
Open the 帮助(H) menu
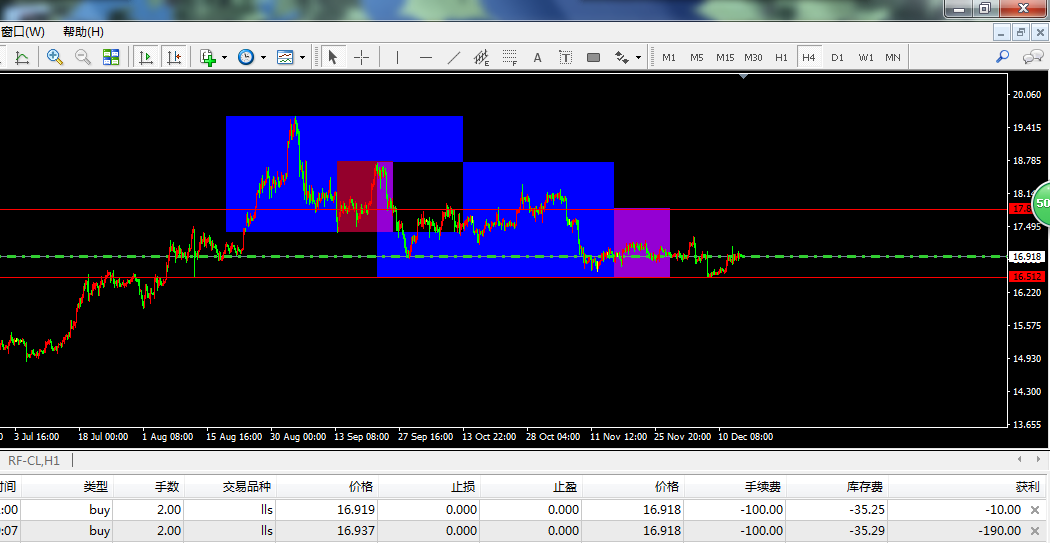(83, 31)
